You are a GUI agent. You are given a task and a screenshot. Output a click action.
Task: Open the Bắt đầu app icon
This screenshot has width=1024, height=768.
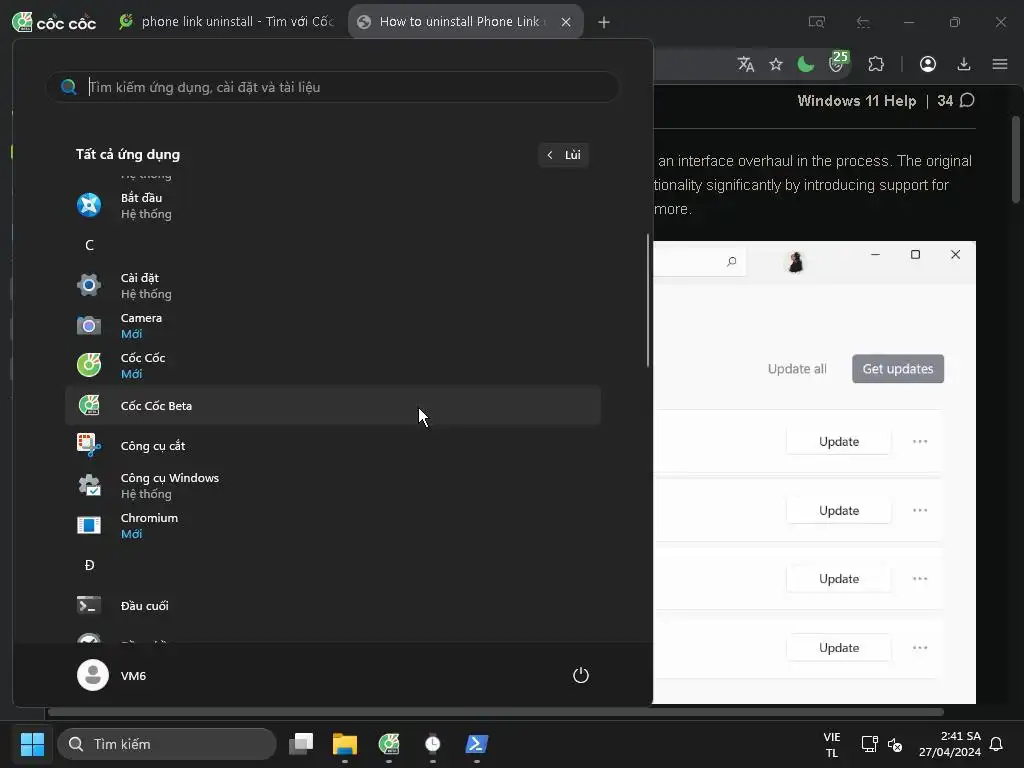pyautogui.click(x=89, y=205)
